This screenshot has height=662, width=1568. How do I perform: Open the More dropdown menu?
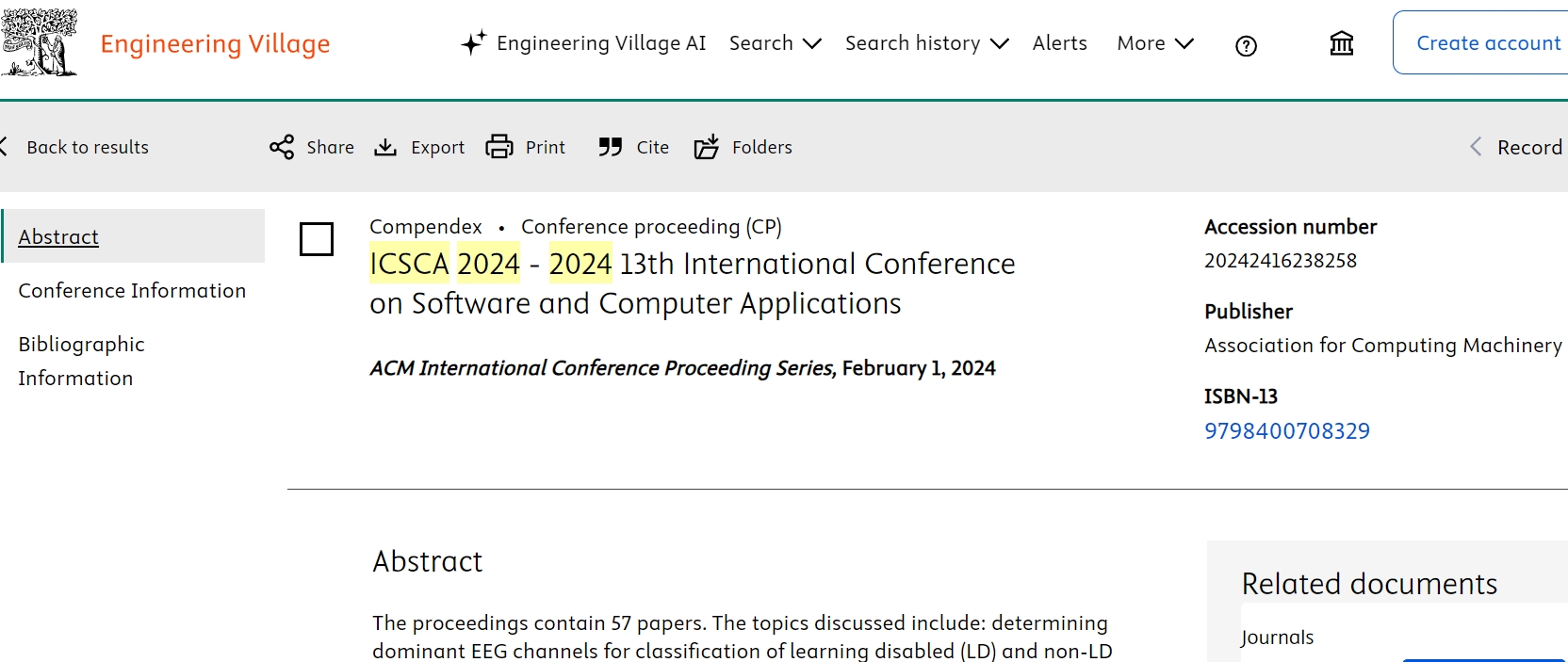(x=1154, y=43)
